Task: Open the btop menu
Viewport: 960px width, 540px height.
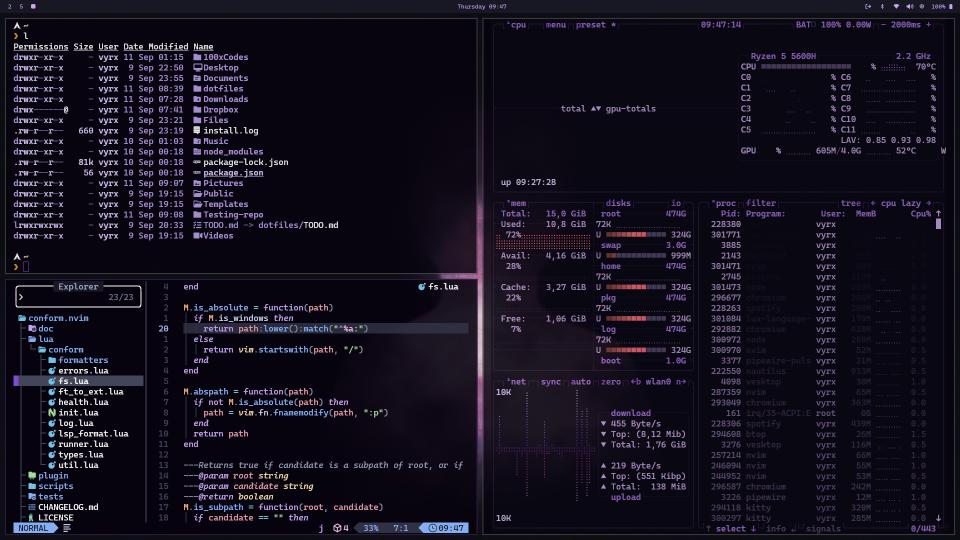Action: pos(555,25)
